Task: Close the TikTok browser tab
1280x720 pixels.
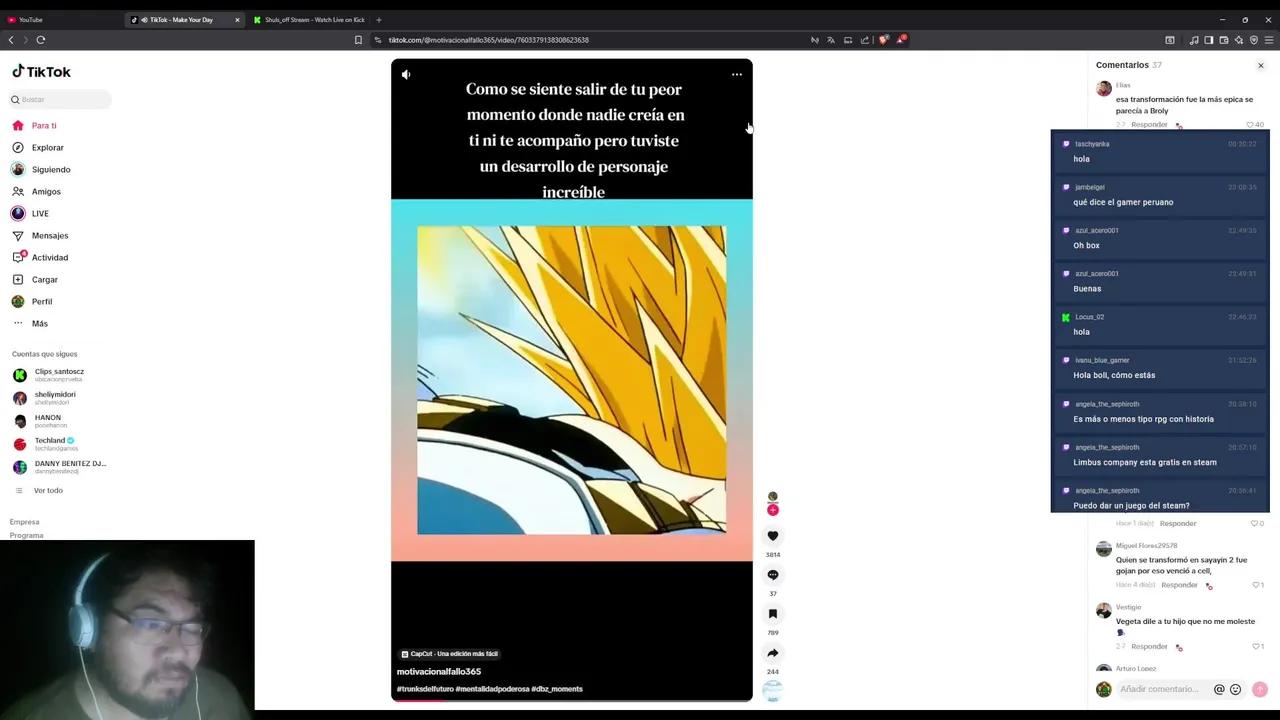Action: point(237,20)
